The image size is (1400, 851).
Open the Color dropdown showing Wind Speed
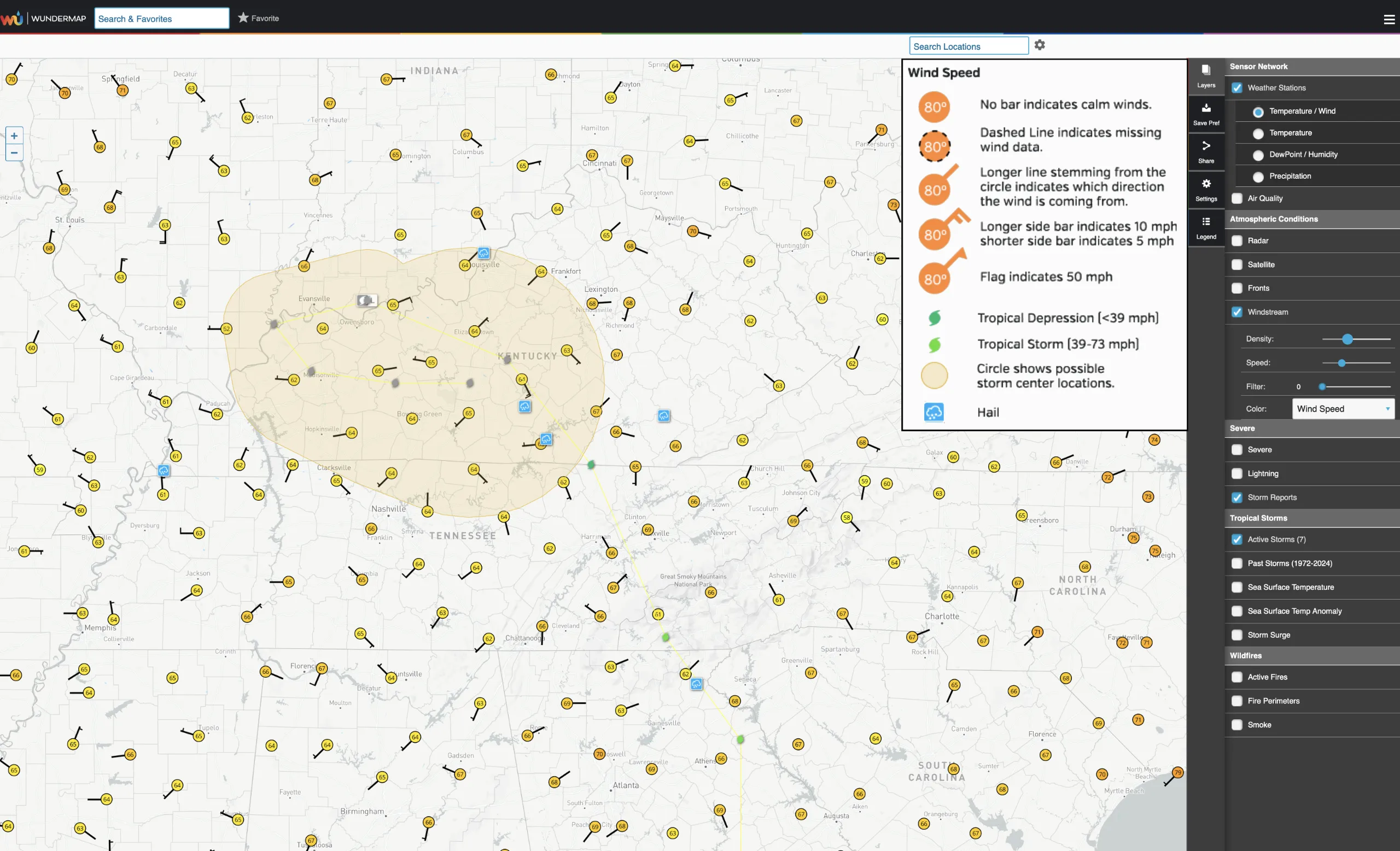click(1343, 408)
